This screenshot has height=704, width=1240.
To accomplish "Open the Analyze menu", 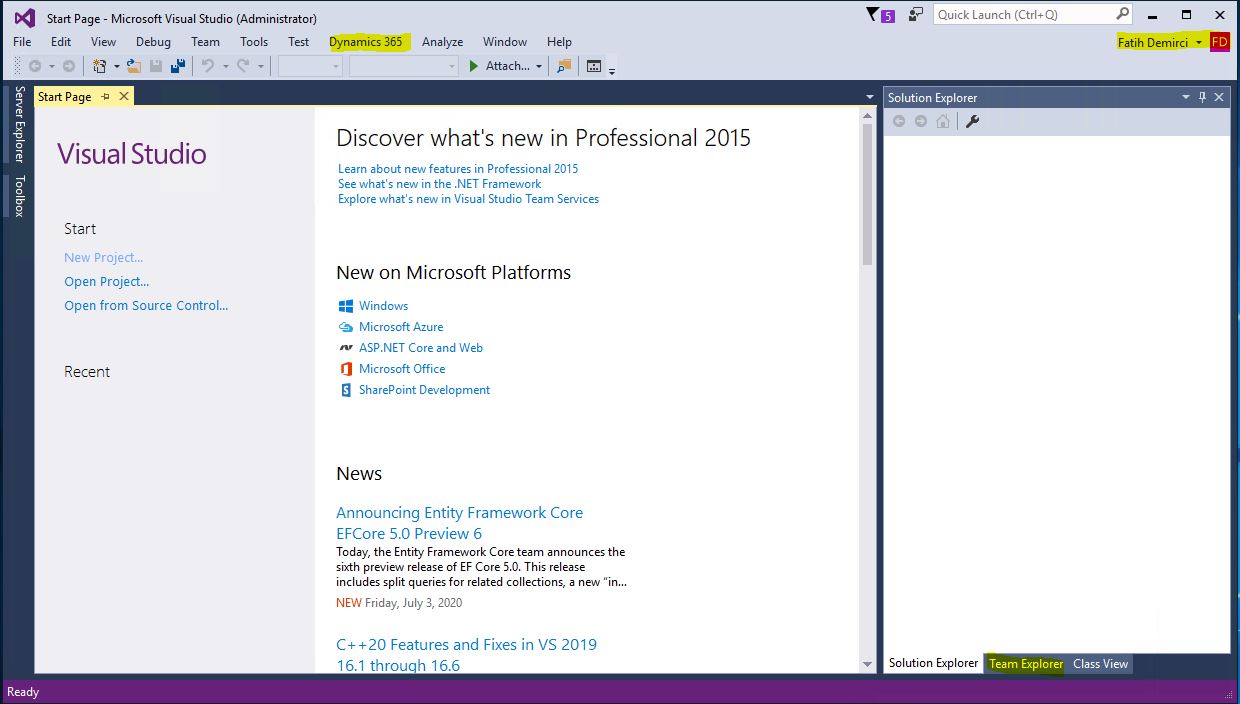I will coord(442,42).
